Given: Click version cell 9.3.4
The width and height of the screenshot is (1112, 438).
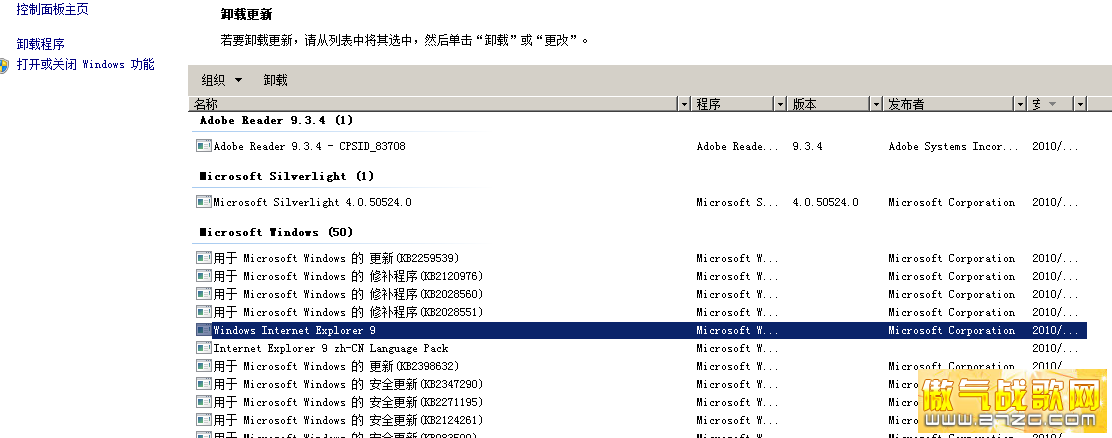Looking at the screenshot, I should [807, 146].
